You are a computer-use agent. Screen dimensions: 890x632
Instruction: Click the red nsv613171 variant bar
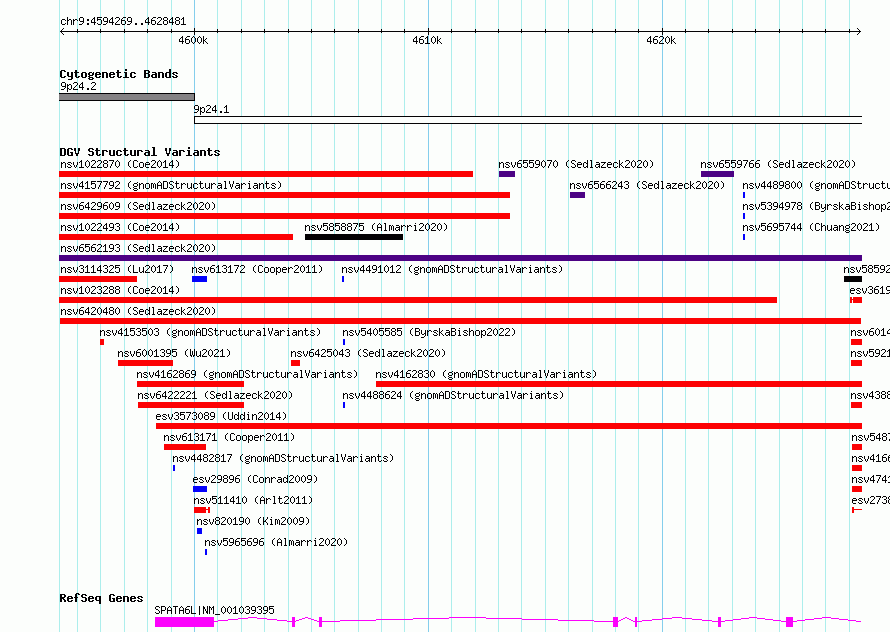pyautogui.click(x=185, y=447)
